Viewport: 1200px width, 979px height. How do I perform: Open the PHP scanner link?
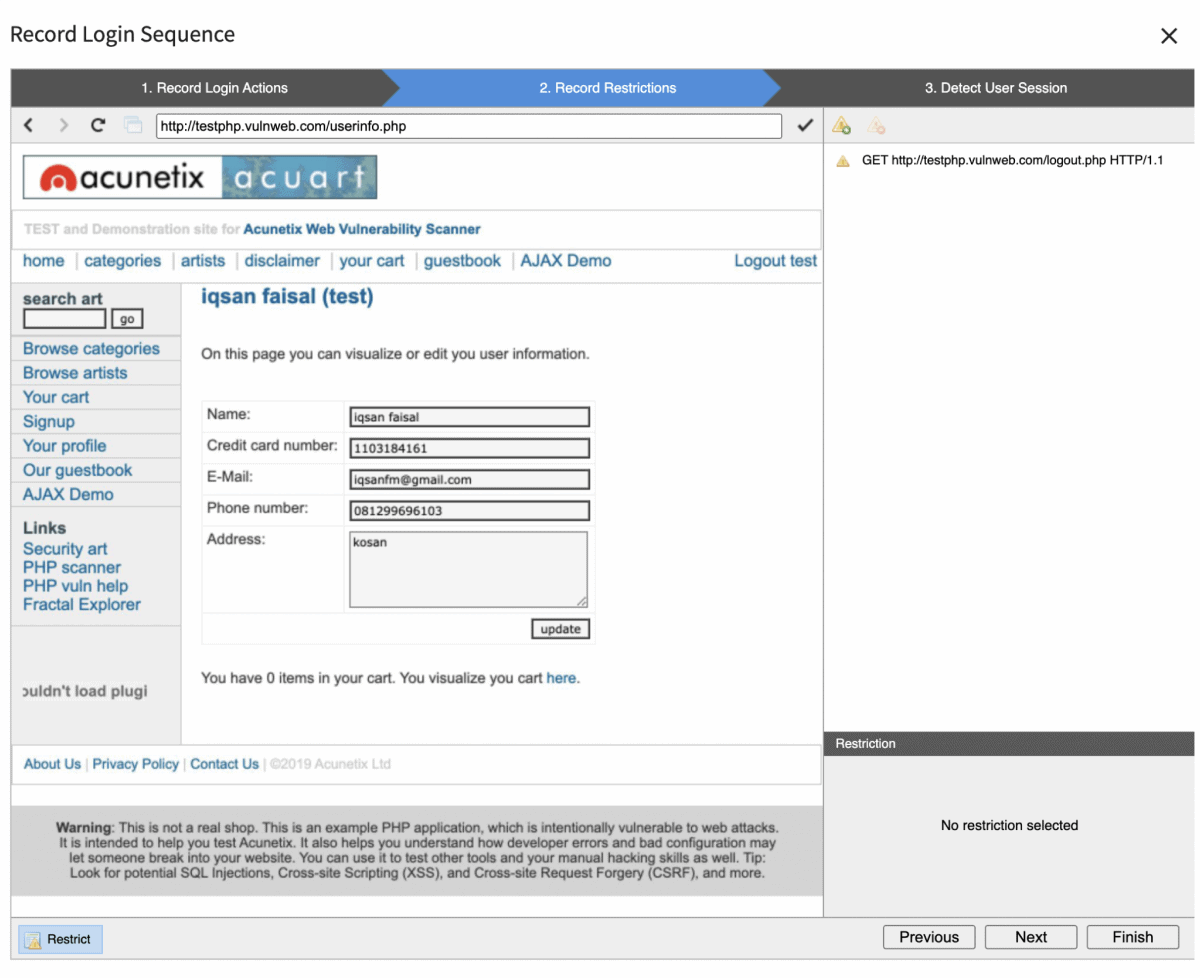point(72,567)
